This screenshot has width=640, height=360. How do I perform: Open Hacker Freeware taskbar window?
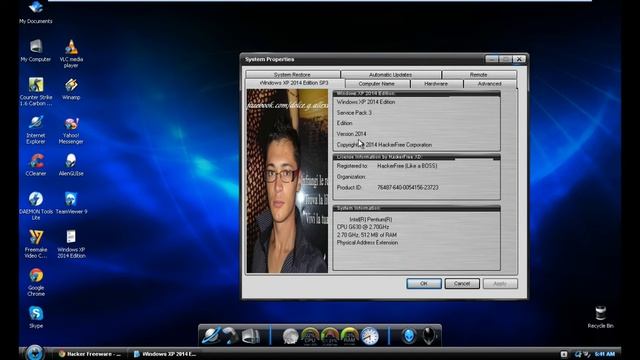point(90,354)
